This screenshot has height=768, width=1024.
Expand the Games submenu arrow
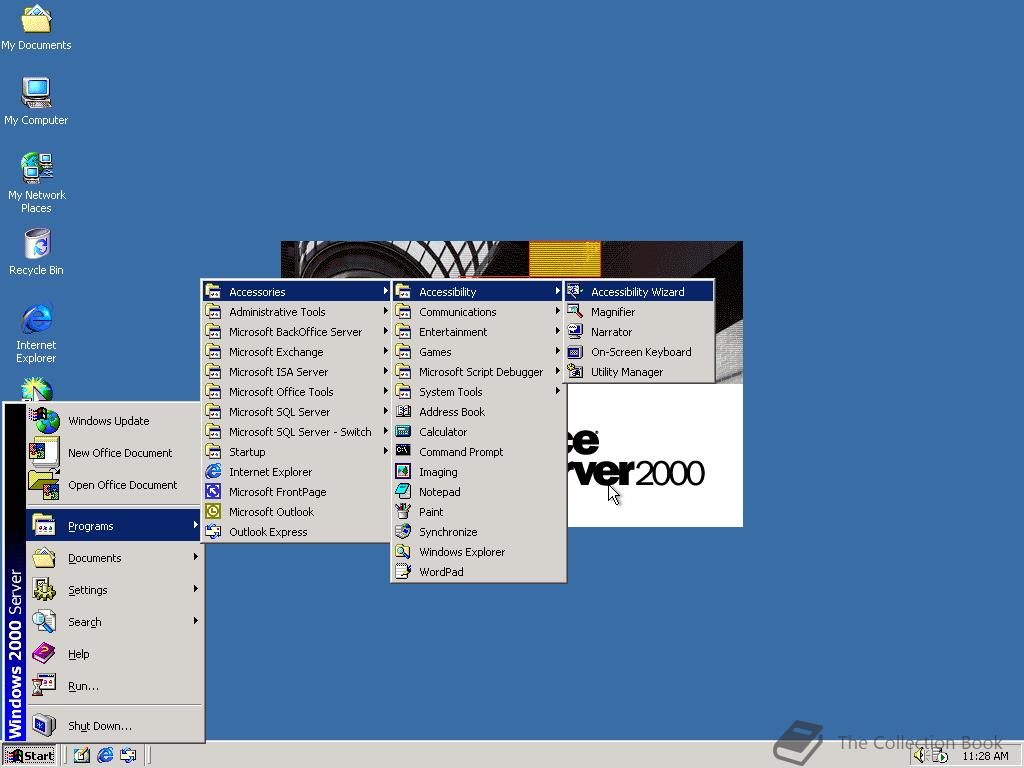click(x=557, y=351)
